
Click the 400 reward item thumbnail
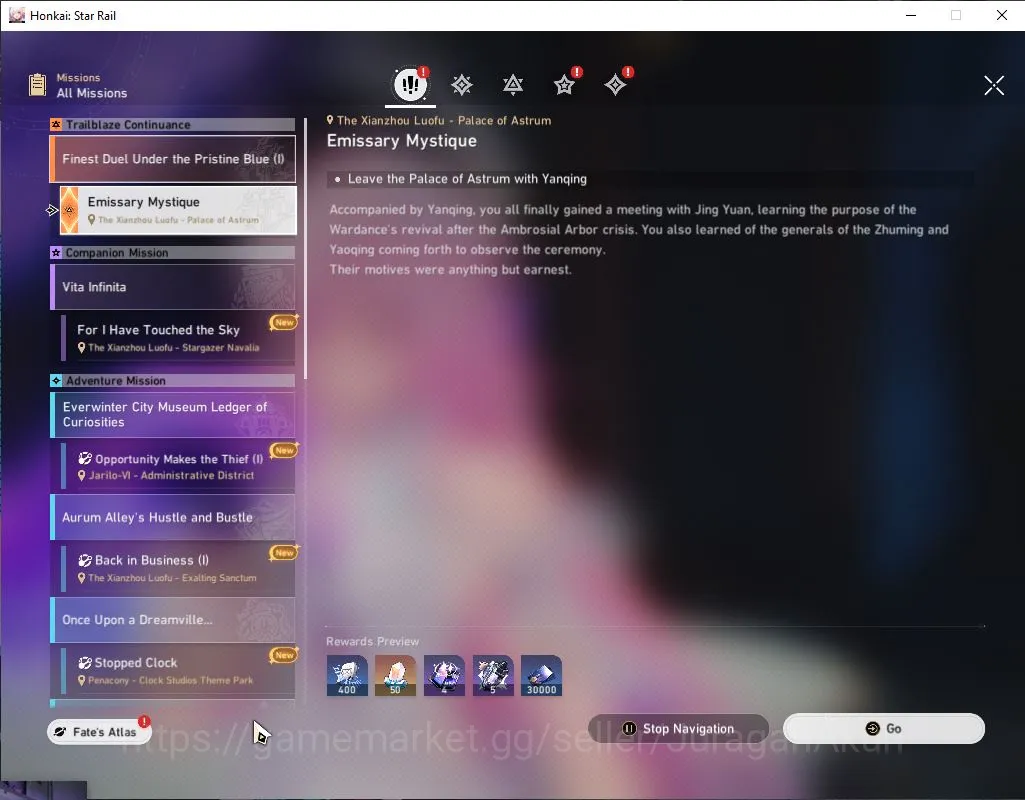click(347, 675)
